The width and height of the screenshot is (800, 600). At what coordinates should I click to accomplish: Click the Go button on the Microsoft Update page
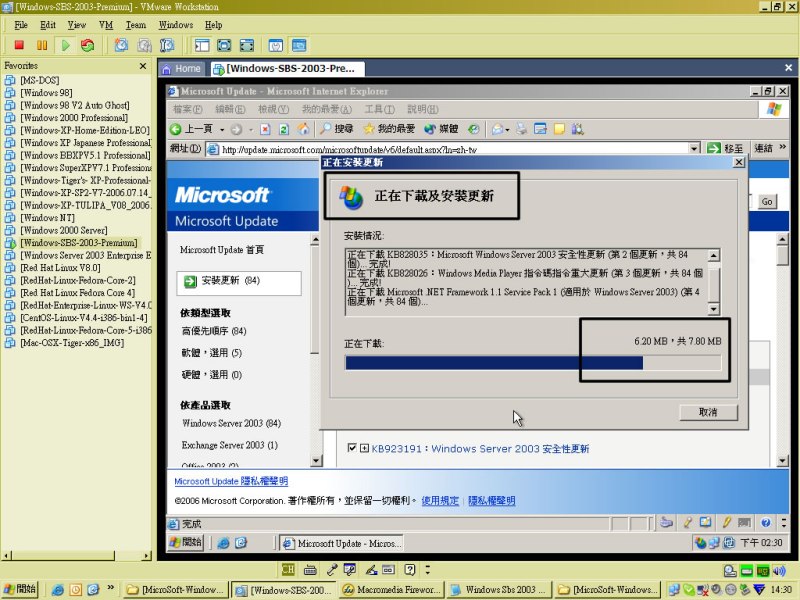[x=766, y=202]
